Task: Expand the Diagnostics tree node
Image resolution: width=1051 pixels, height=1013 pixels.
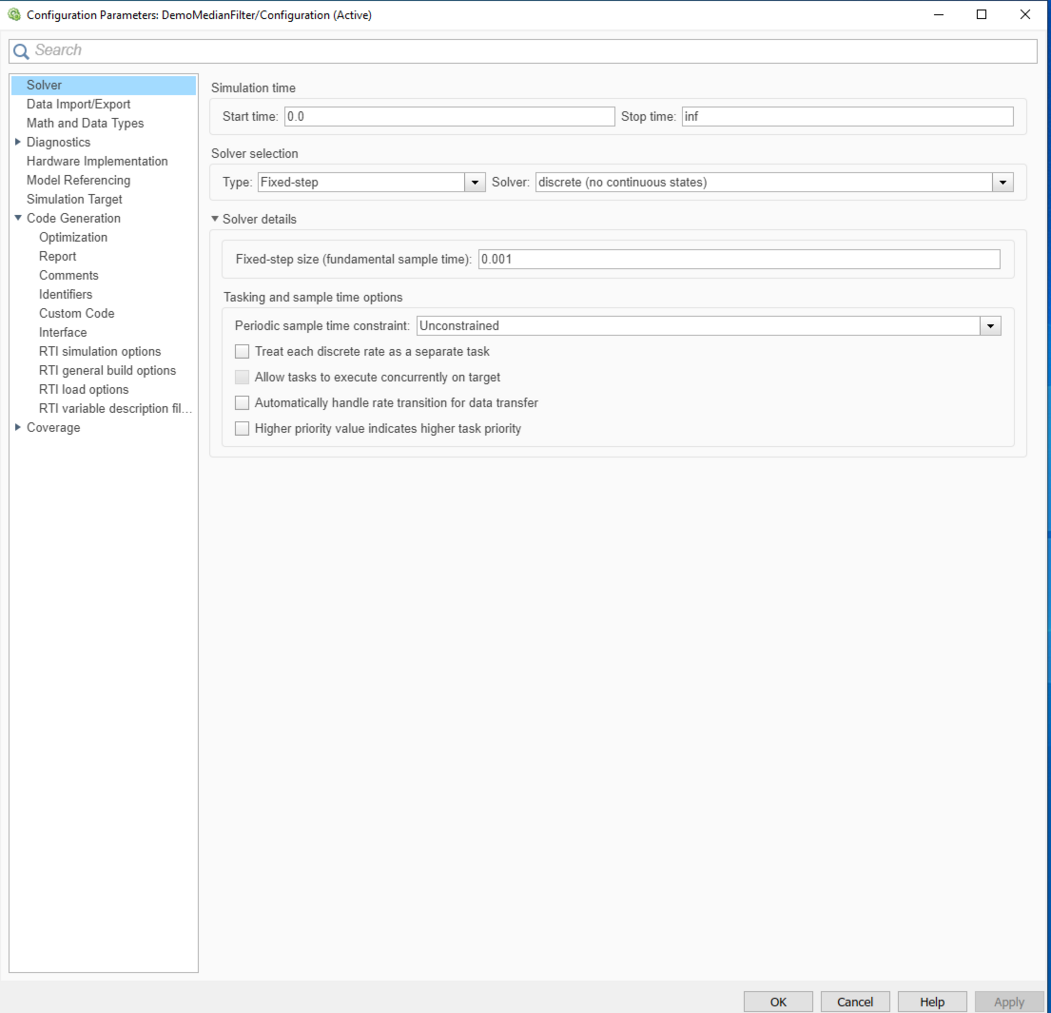Action: click(18, 142)
